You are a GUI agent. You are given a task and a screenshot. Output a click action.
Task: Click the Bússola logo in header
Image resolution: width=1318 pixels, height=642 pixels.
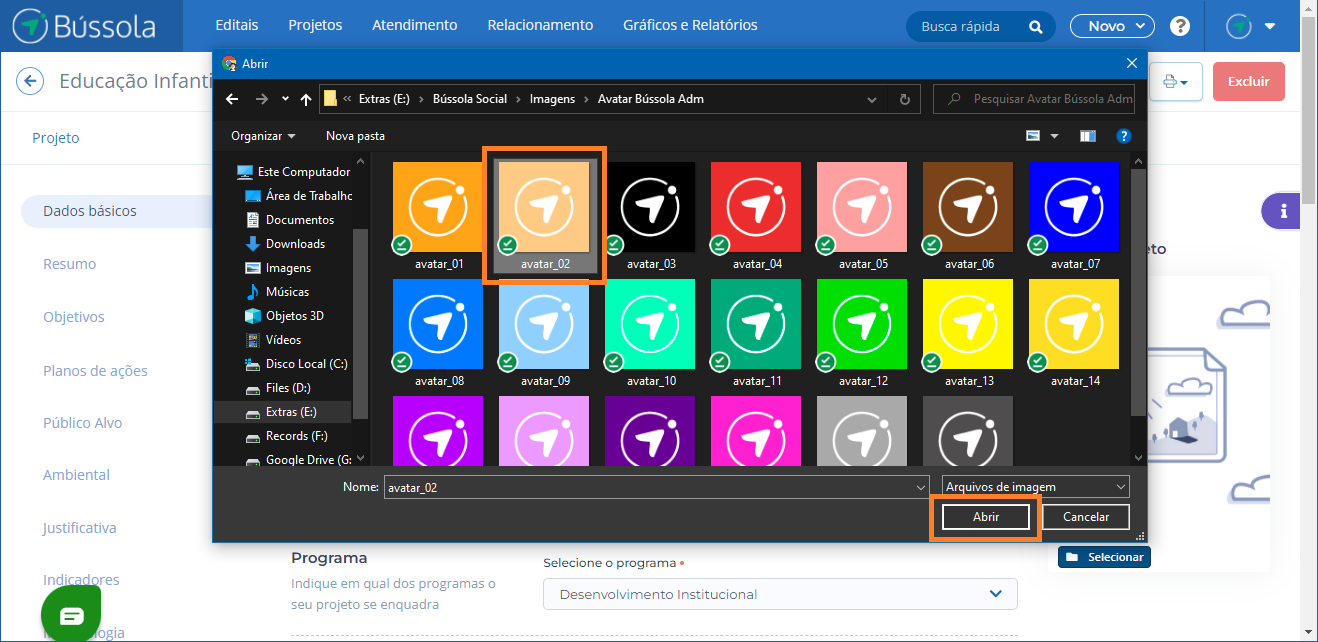[84, 26]
